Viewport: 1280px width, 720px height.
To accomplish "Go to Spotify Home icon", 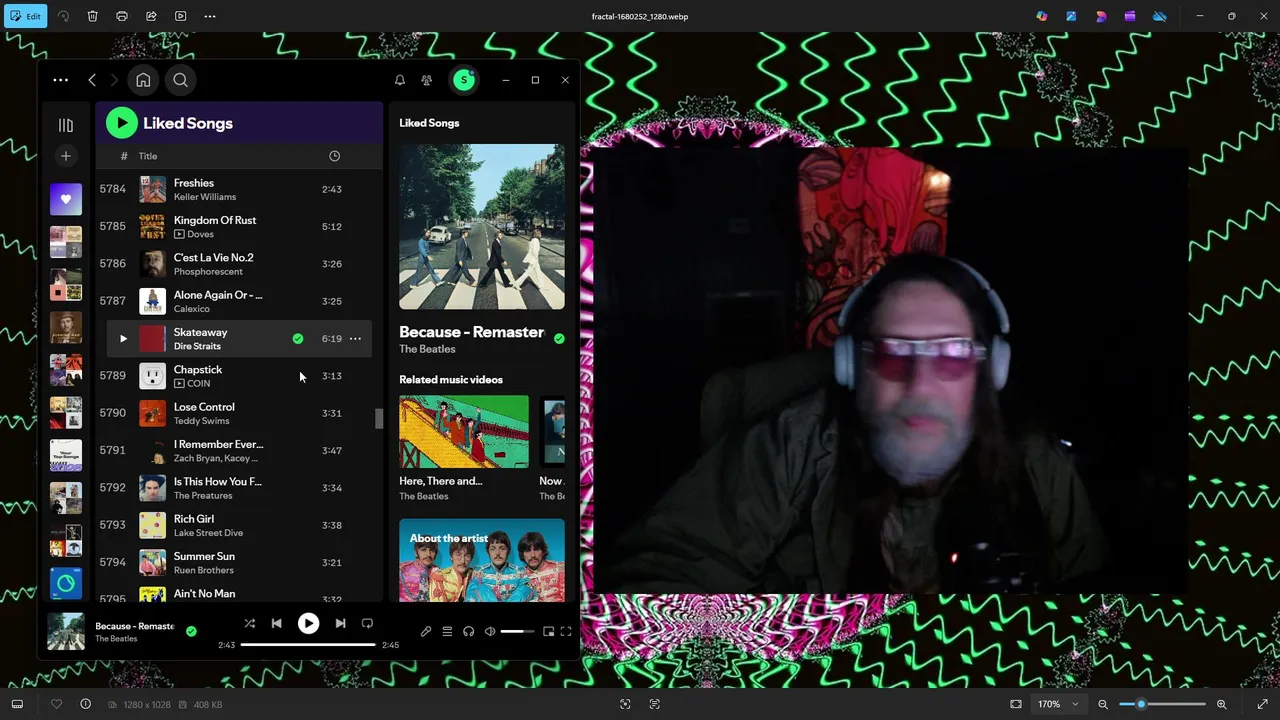I will coord(143,80).
